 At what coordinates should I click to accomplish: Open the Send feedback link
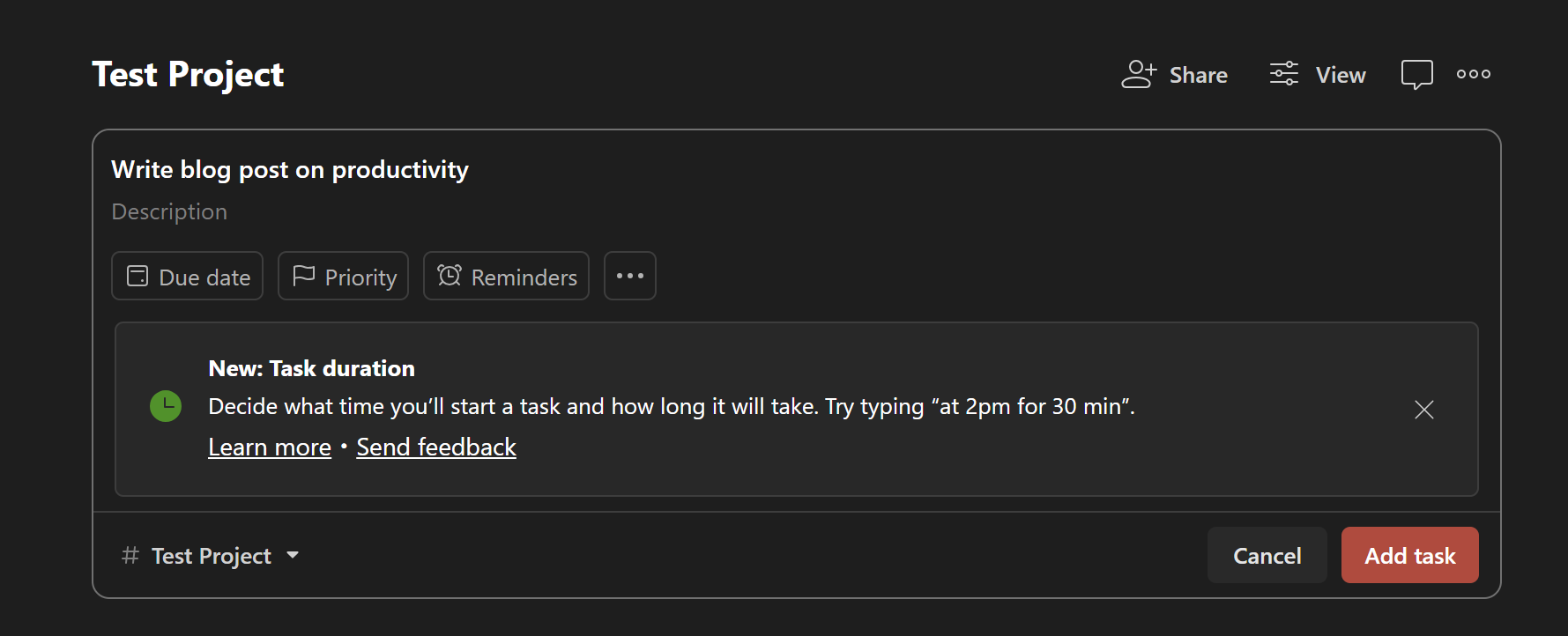(436, 447)
